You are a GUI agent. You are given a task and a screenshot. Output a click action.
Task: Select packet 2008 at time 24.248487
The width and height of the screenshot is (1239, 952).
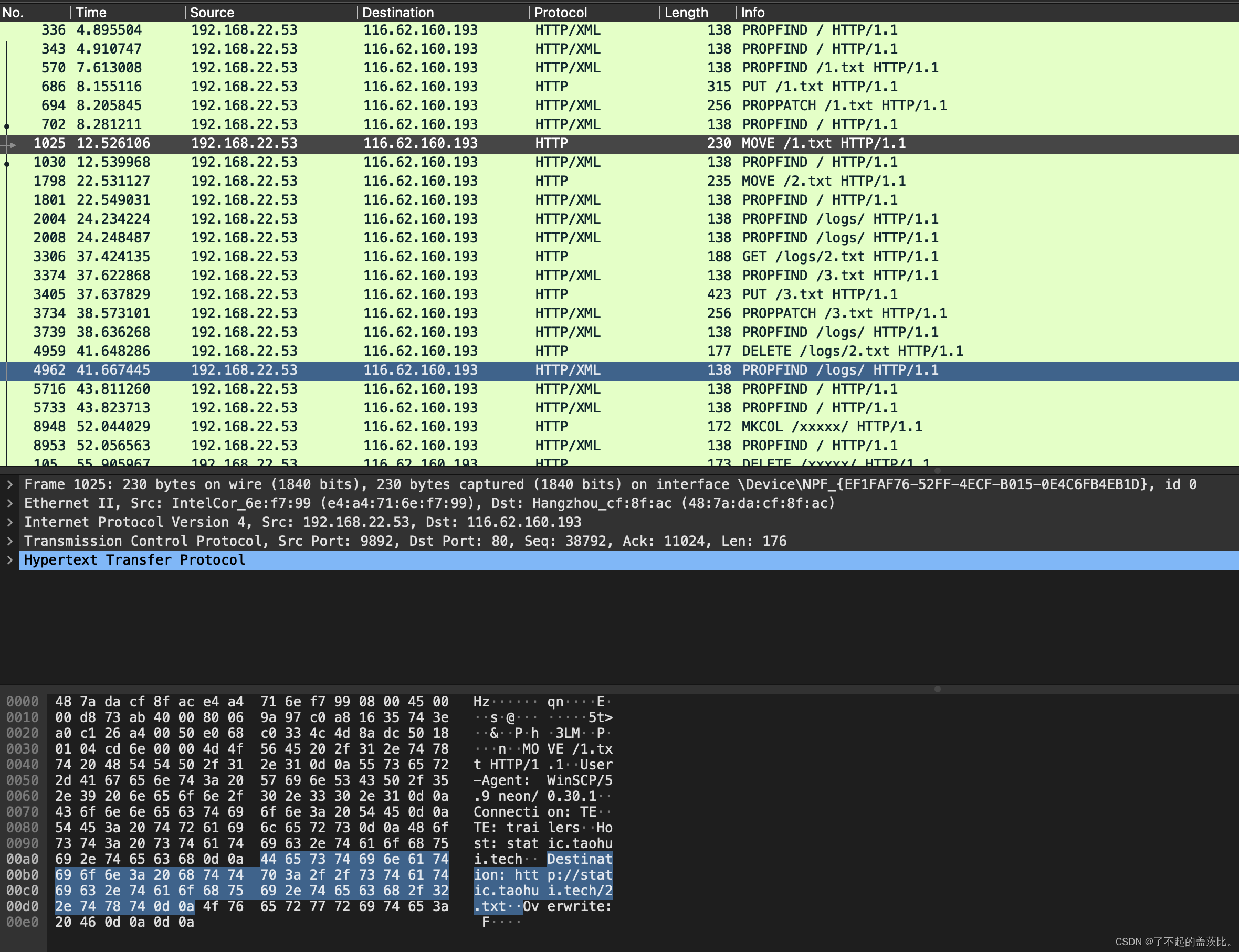(619, 238)
